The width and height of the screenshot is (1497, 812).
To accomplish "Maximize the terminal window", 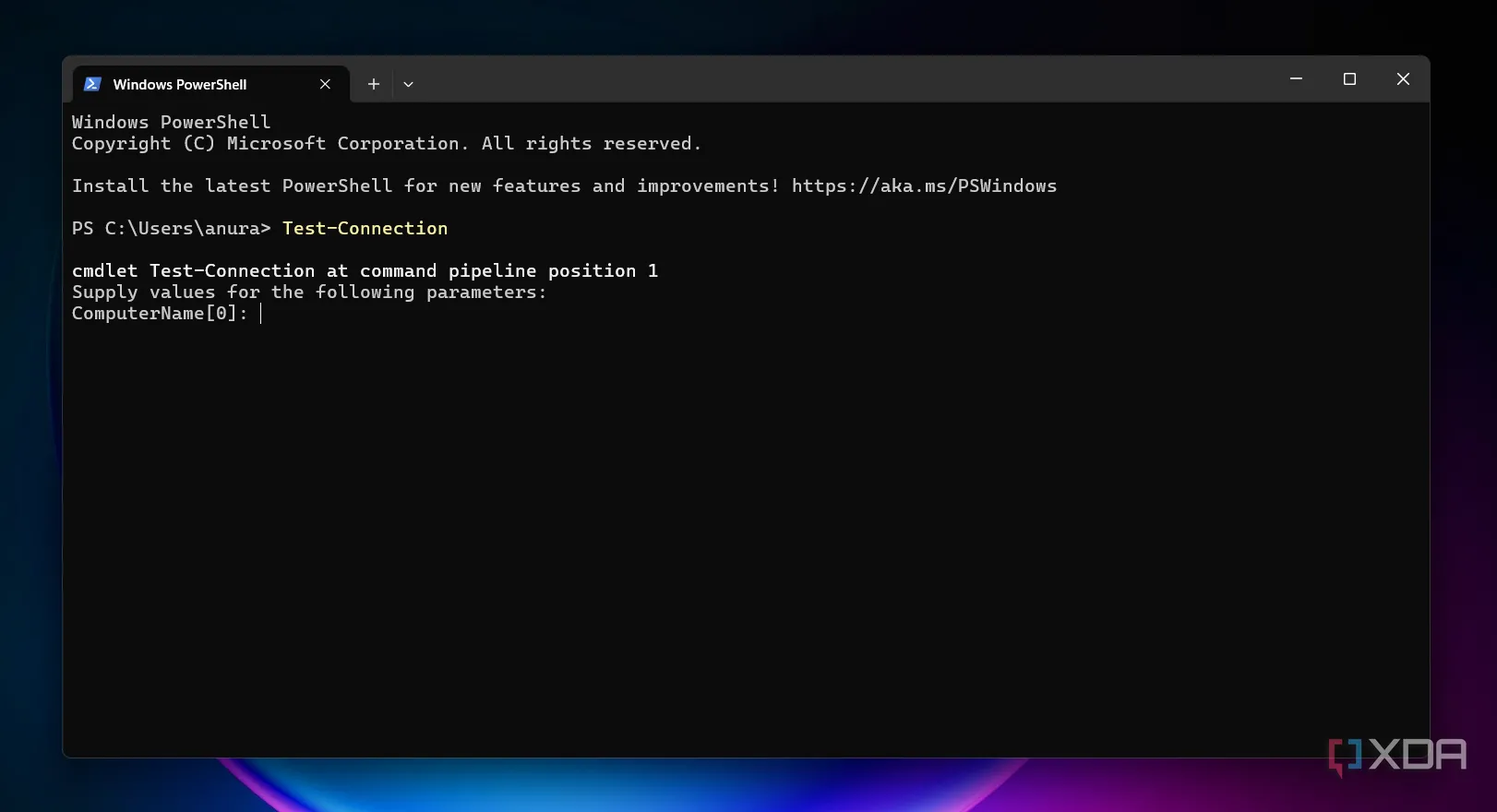I will pyautogui.click(x=1349, y=79).
